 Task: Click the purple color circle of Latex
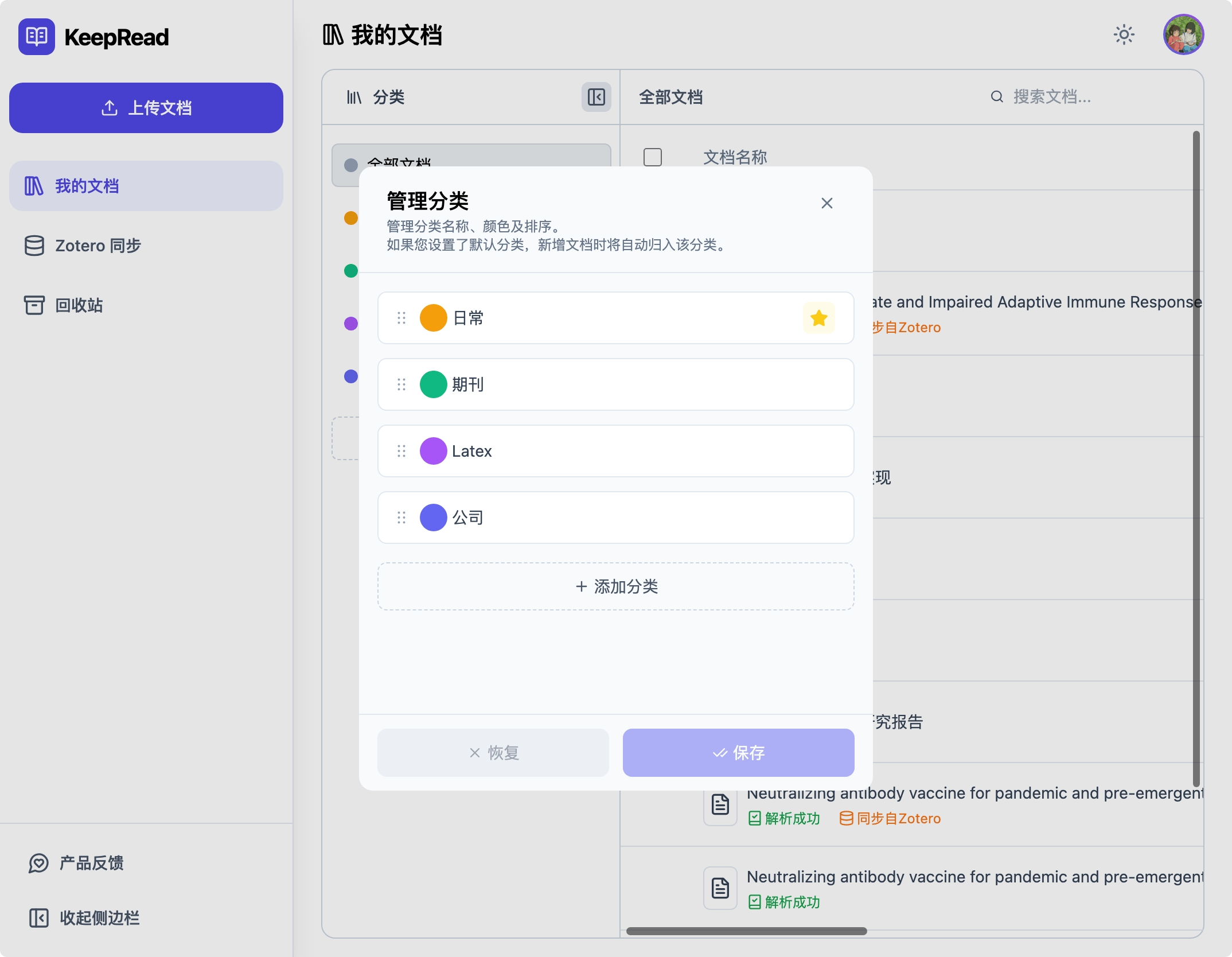pos(433,451)
